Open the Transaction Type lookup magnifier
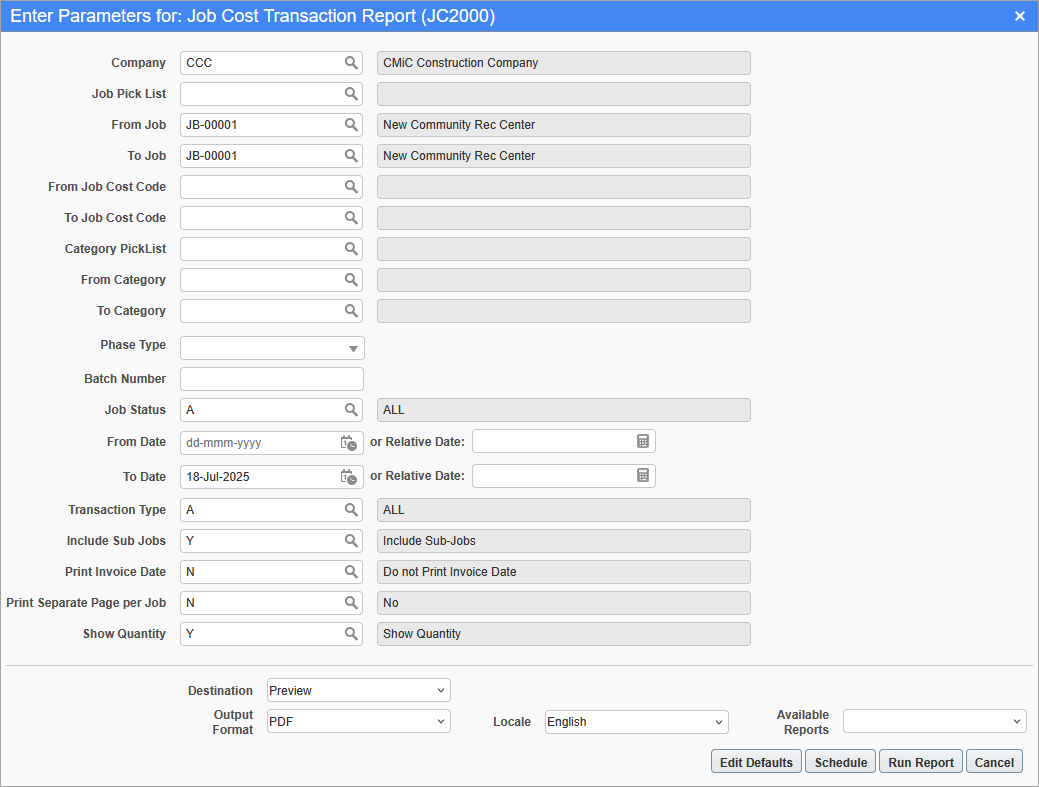Viewport: 1039px width, 787px height. tap(351, 509)
